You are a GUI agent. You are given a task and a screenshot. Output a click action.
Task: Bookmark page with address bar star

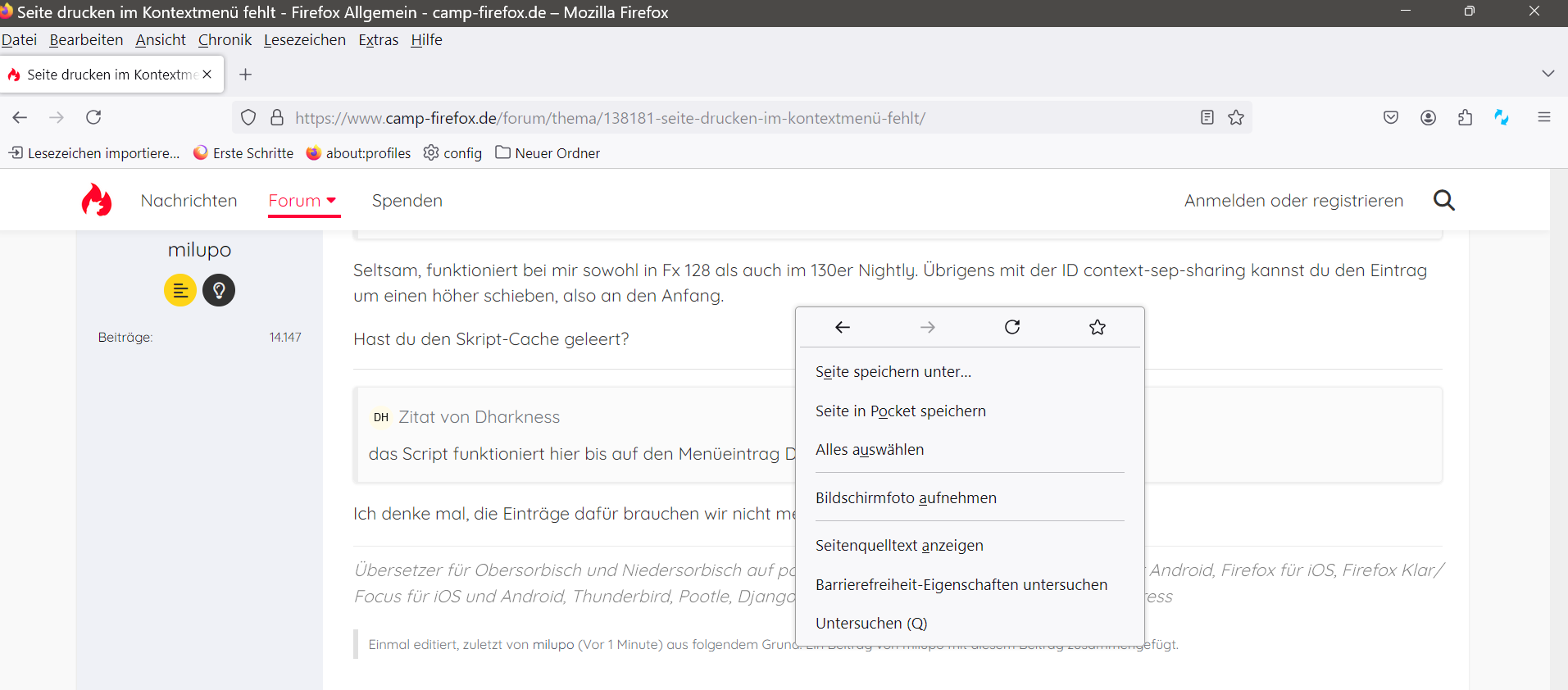[1236, 117]
